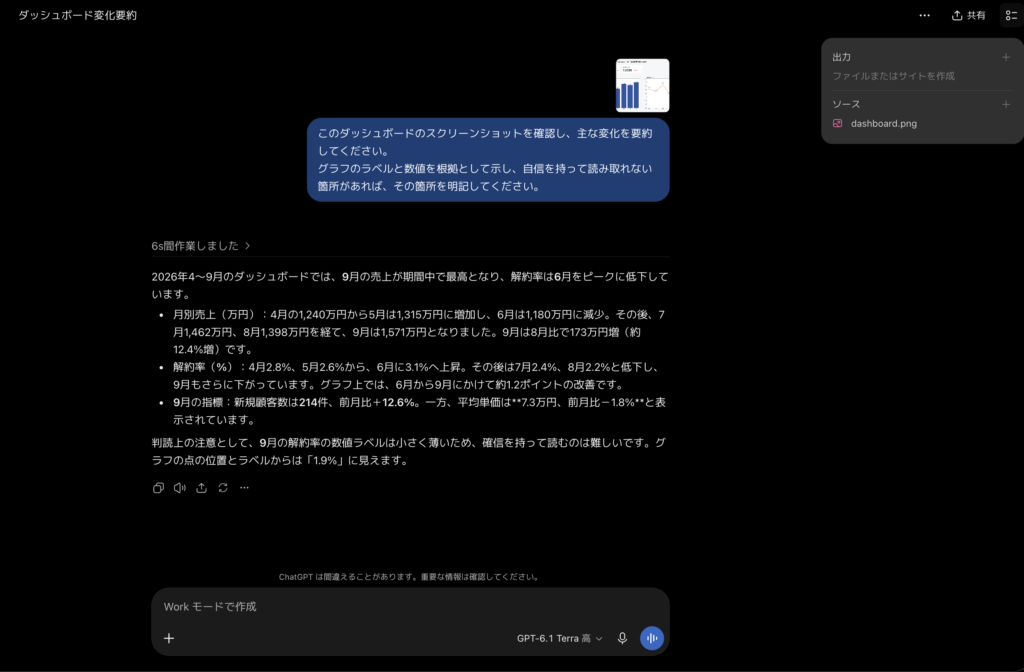This screenshot has width=1024, height=672.
Task: Click the ダッシュボード変化要約 conversation title
Action: 78,15
